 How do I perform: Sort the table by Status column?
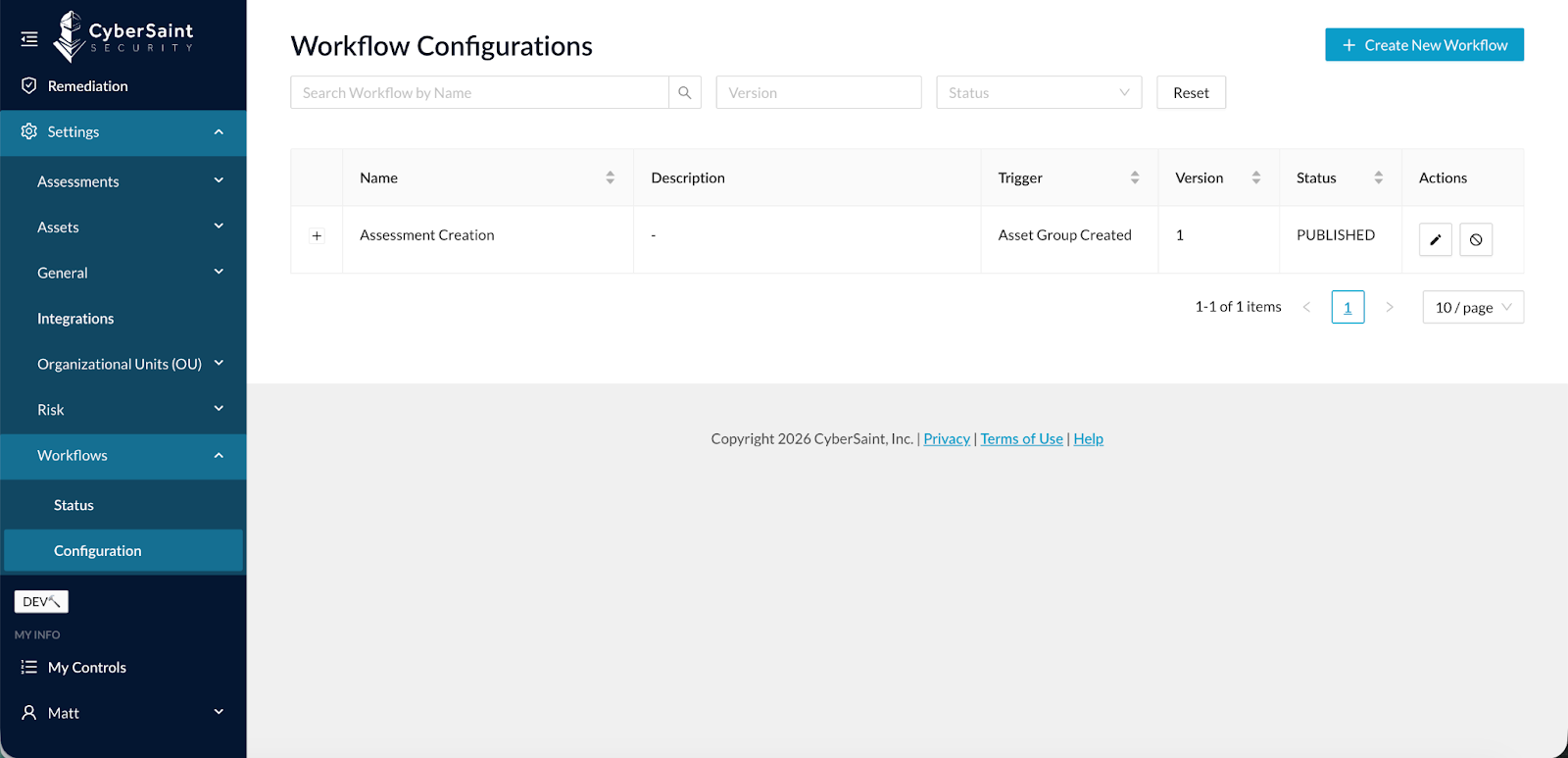coord(1378,177)
